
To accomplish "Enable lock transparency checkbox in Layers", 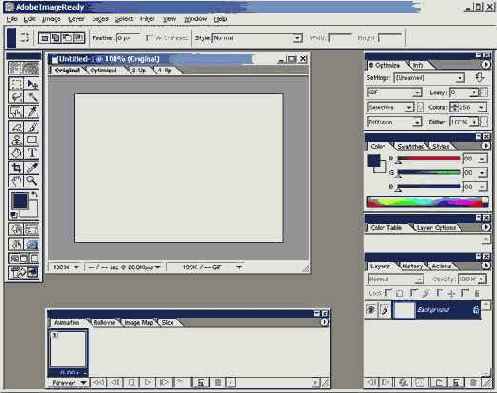I will coord(388,293).
